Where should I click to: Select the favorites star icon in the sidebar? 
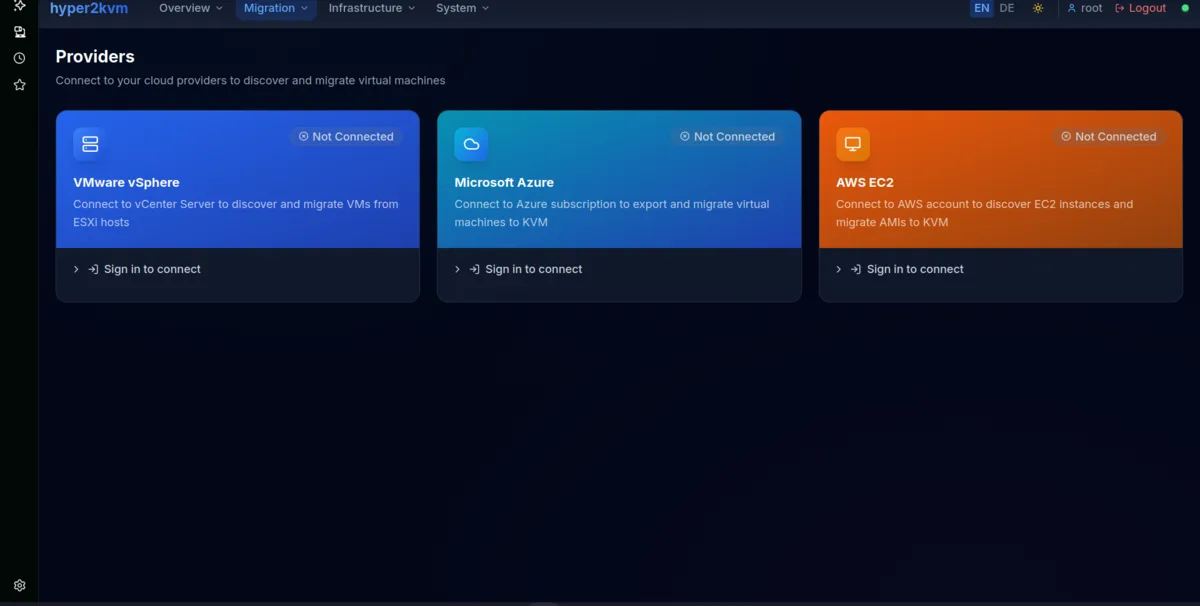[18, 84]
